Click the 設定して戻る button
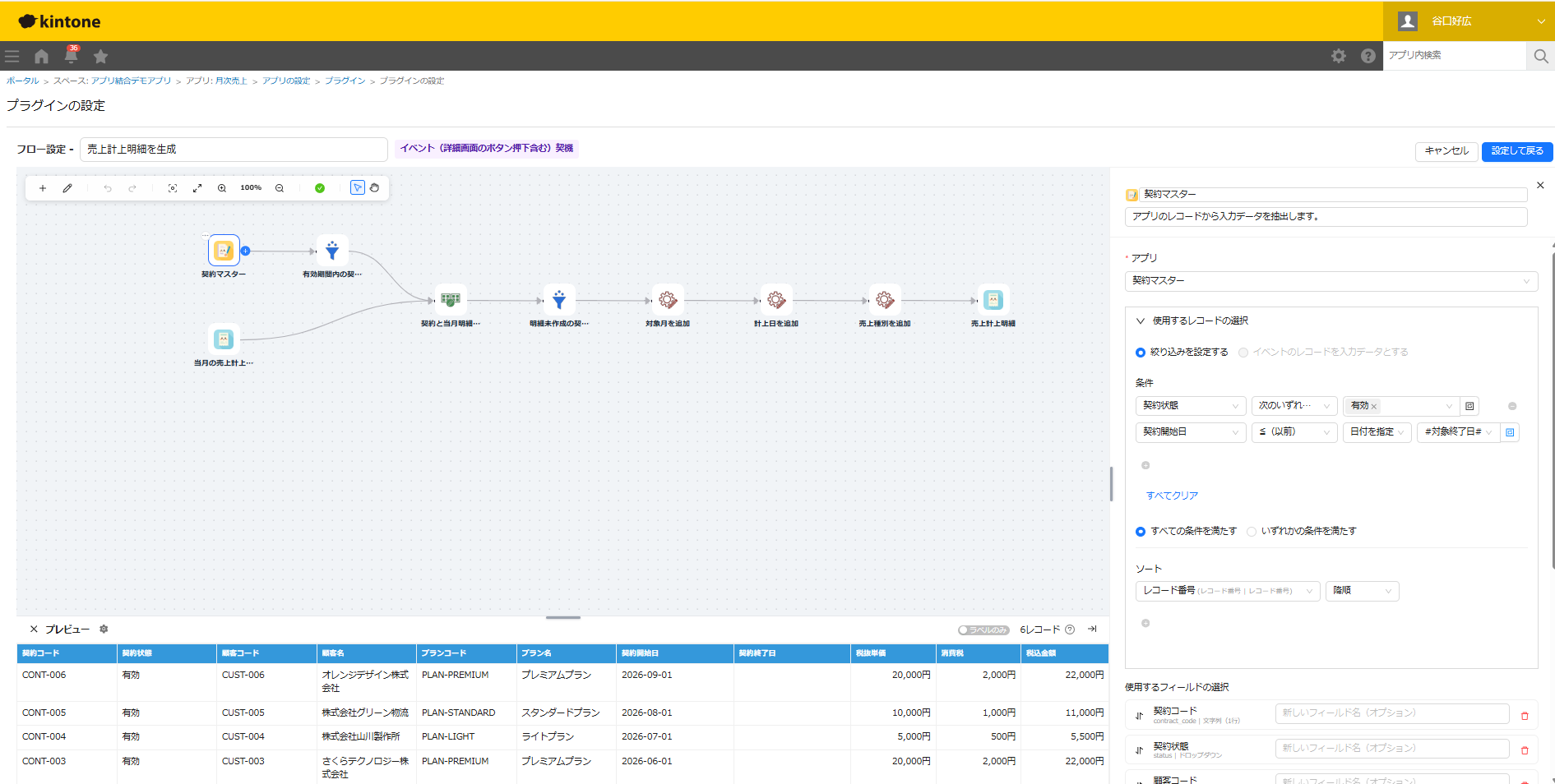 (1517, 151)
